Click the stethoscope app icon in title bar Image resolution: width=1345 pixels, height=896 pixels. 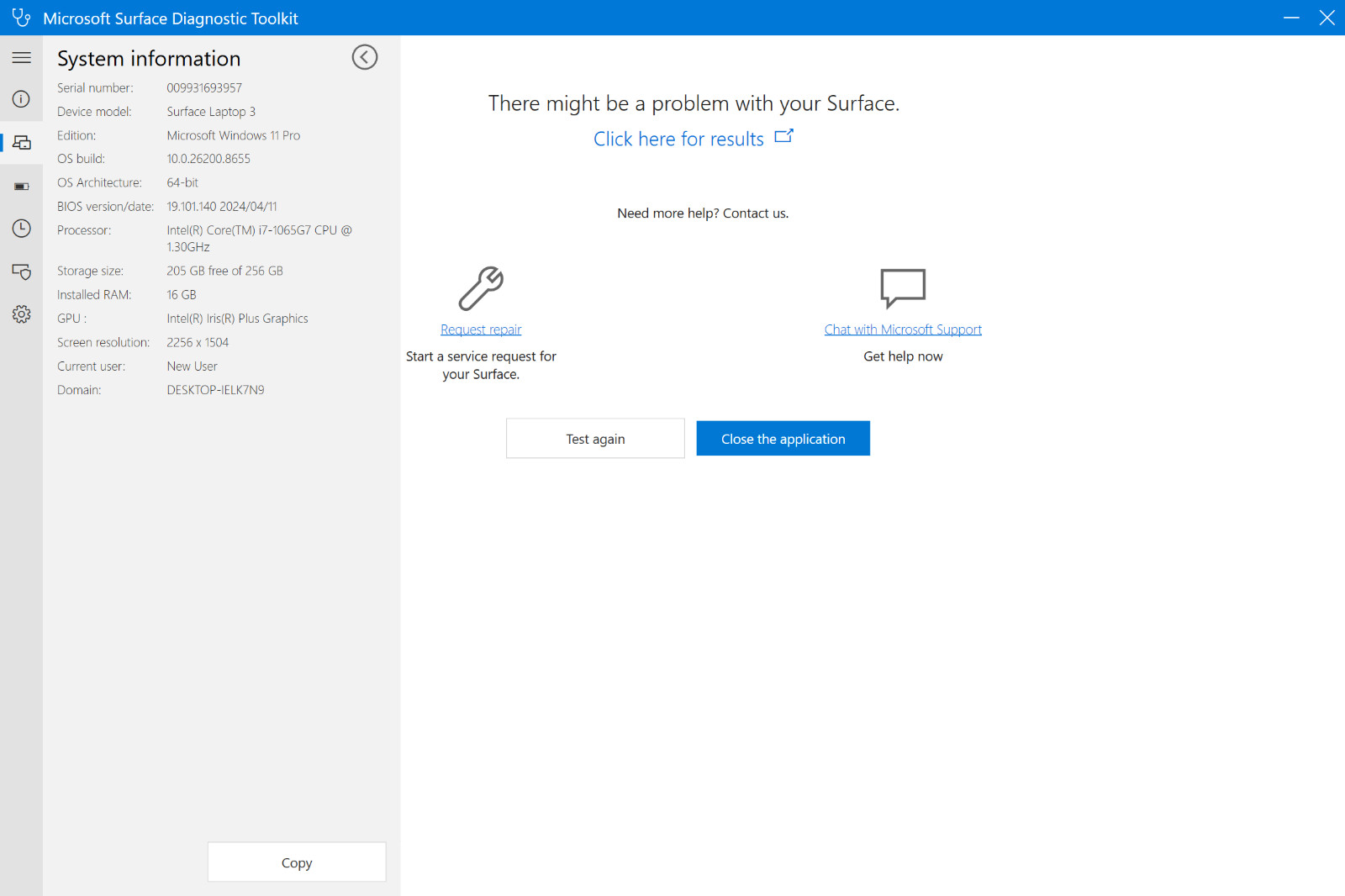(x=21, y=18)
